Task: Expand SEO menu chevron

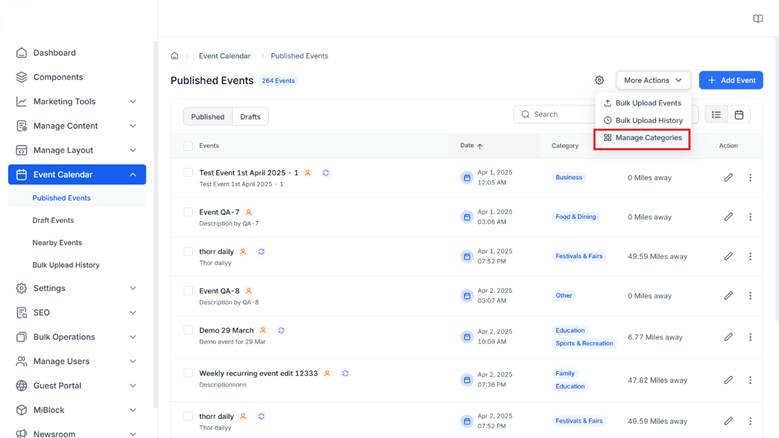Action: tap(133, 312)
